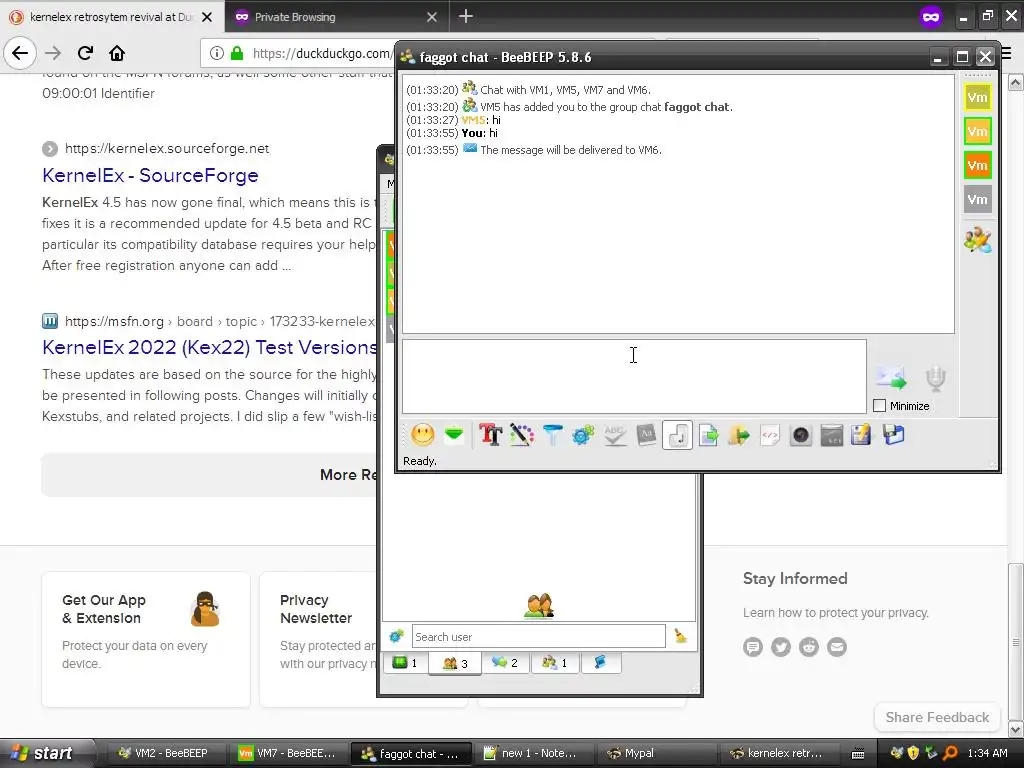Click the two users icon above search field
Image resolution: width=1024 pixels, height=768 pixels.
click(x=539, y=605)
